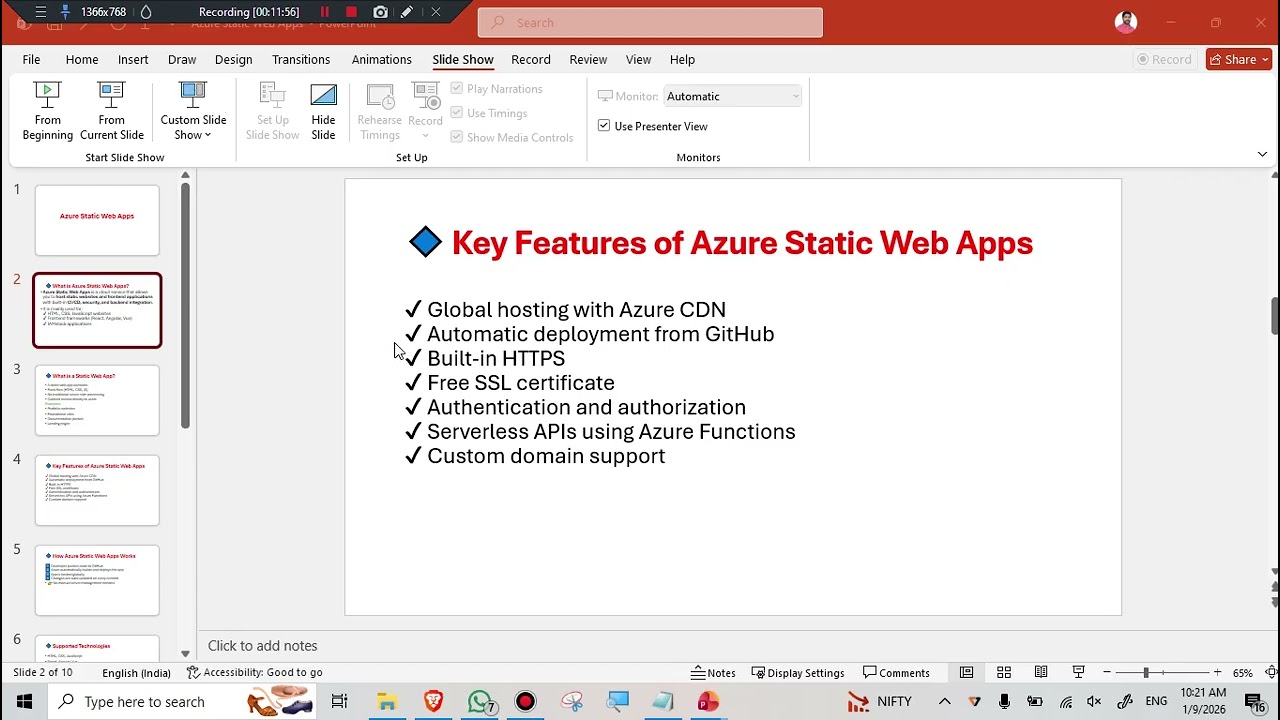Open the ribbon's Record tab

click(x=531, y=59)
